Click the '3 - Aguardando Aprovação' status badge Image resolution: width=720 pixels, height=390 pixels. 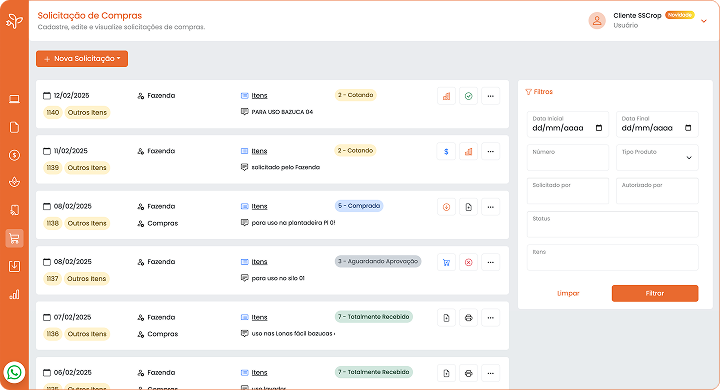[x=378, y=261]
